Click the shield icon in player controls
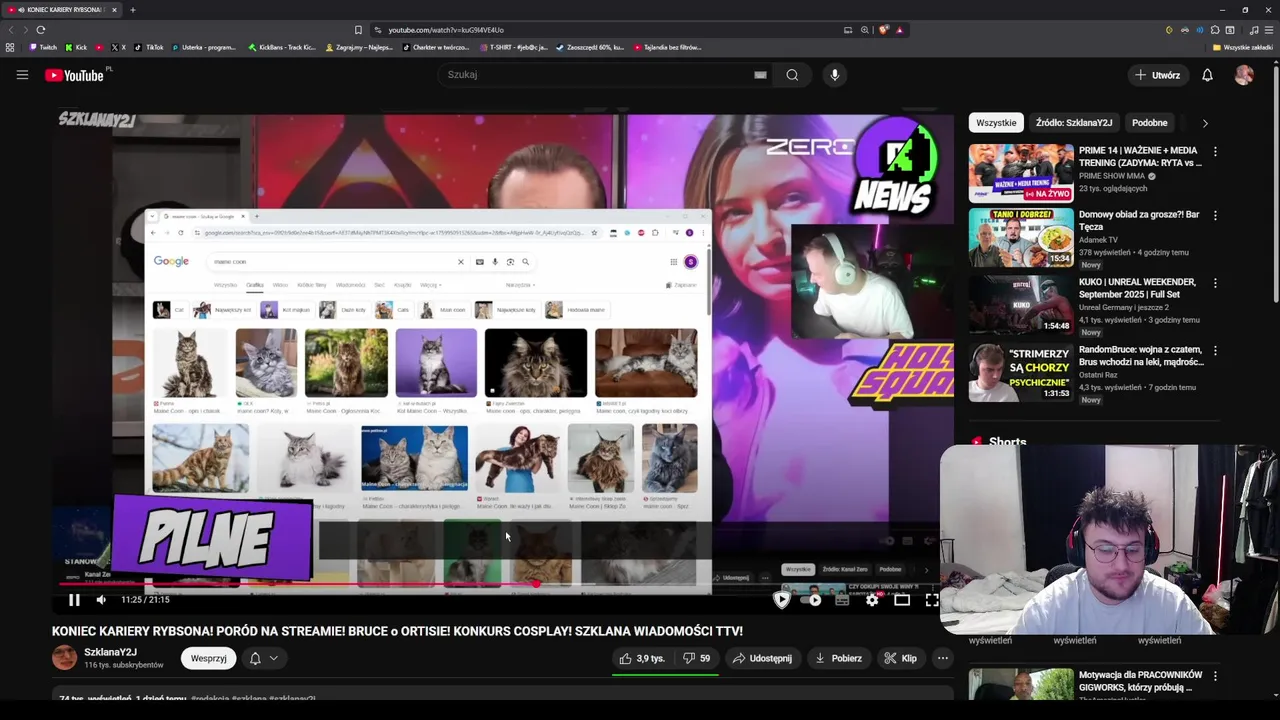This screenshot has width=1280, height=720. [782, 600]
